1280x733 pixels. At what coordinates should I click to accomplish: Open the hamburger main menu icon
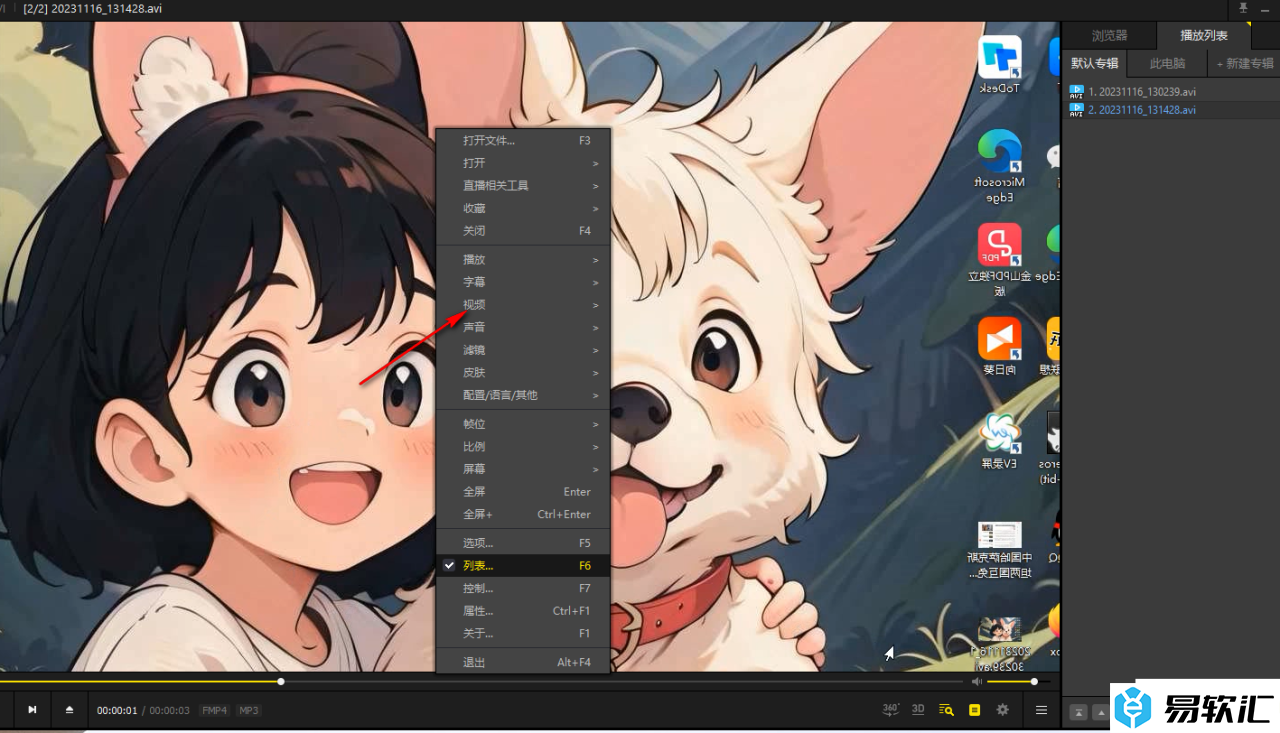coord(1042,710)
